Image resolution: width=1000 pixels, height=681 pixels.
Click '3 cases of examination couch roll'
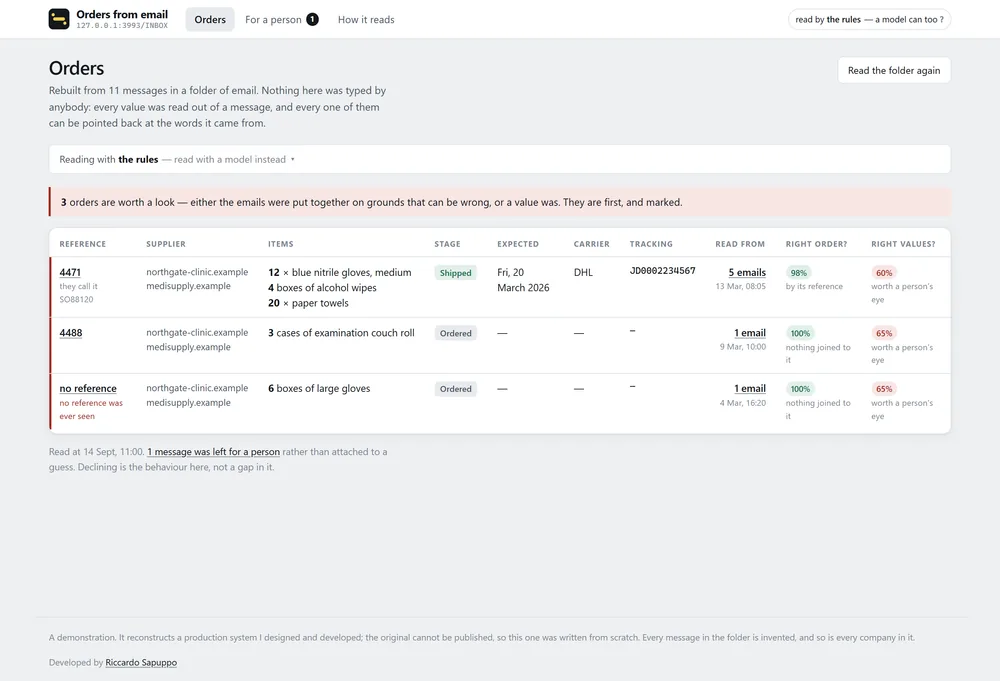click(341, 333)
